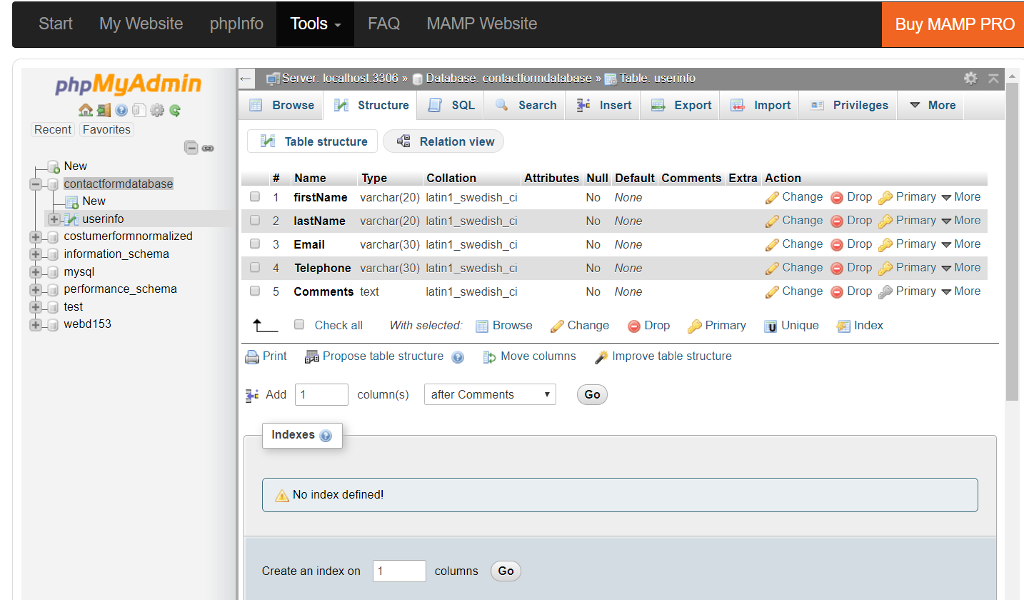Click Change pencil for firstName row
1024x600 pixels.
point(772,198)
